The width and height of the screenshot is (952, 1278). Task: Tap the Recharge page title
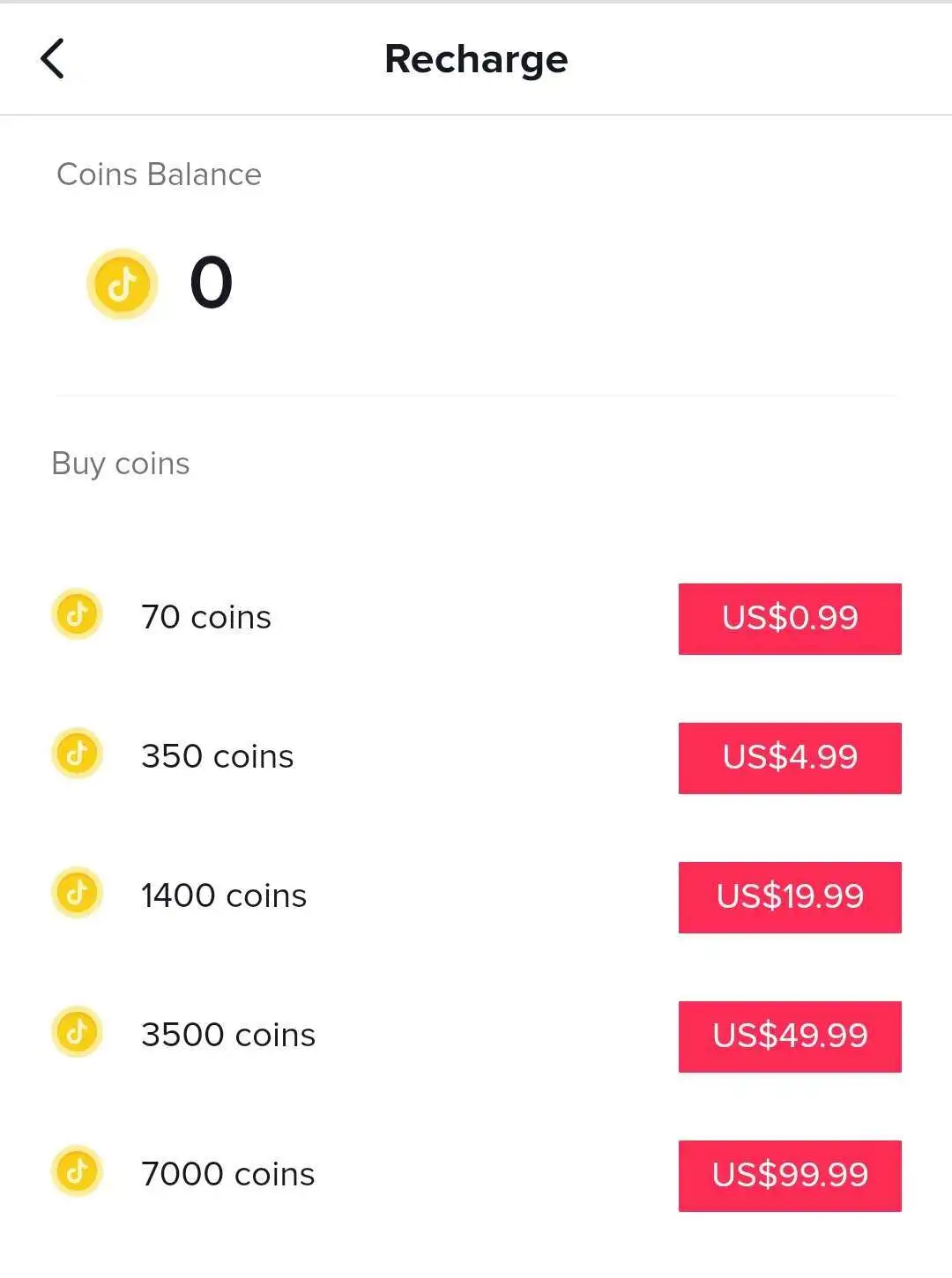click(x=476, y=60)
